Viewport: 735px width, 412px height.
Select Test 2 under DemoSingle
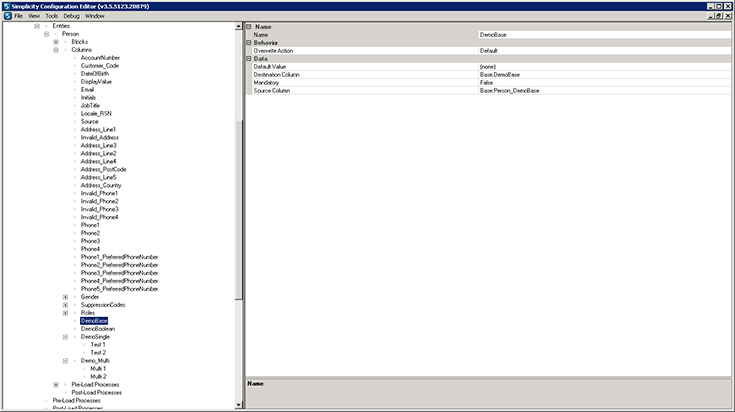(98, 352)
